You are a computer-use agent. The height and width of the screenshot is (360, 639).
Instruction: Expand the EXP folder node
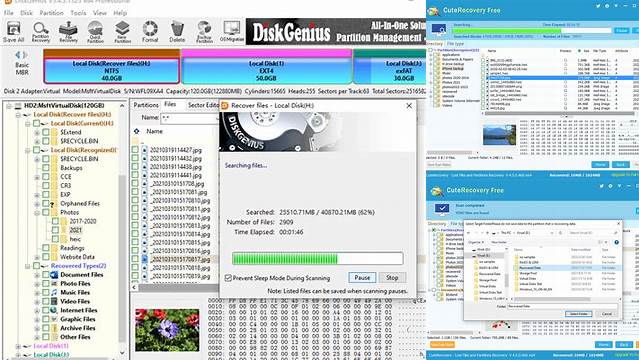tap(37, 195)
